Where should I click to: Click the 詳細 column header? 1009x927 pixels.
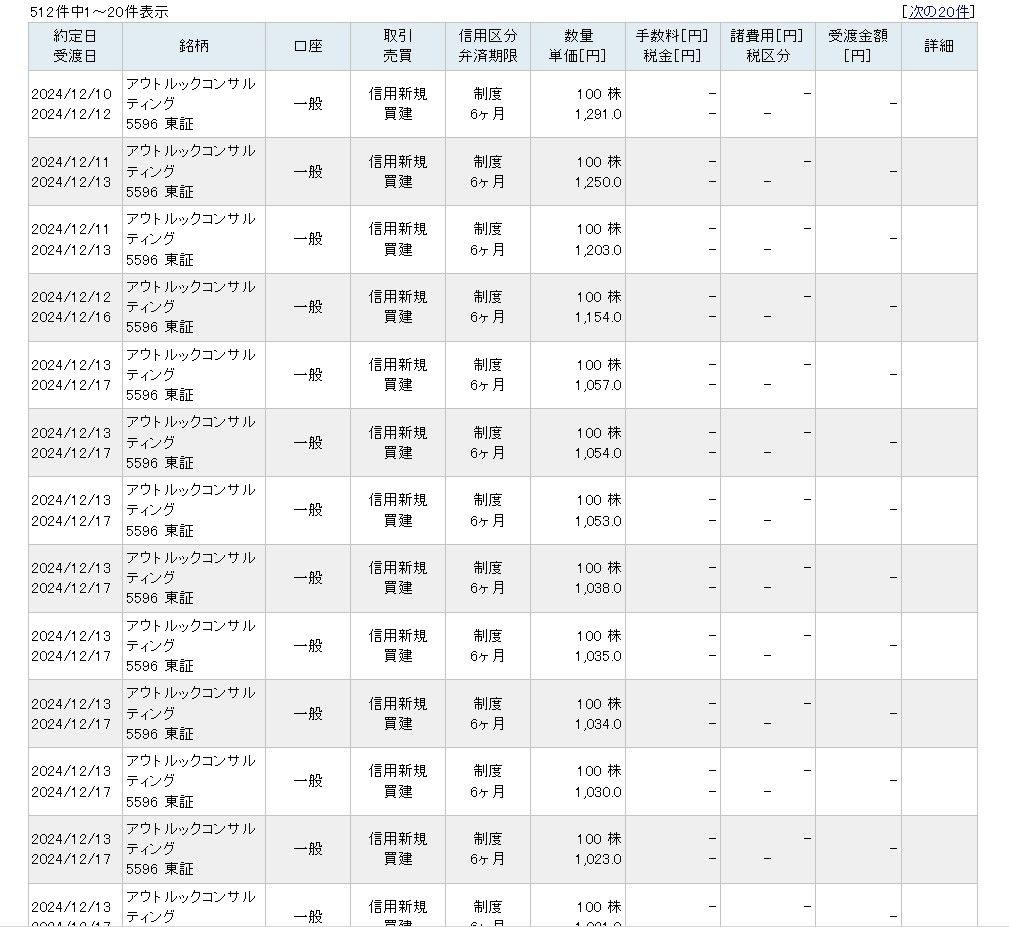coord(939,46)
